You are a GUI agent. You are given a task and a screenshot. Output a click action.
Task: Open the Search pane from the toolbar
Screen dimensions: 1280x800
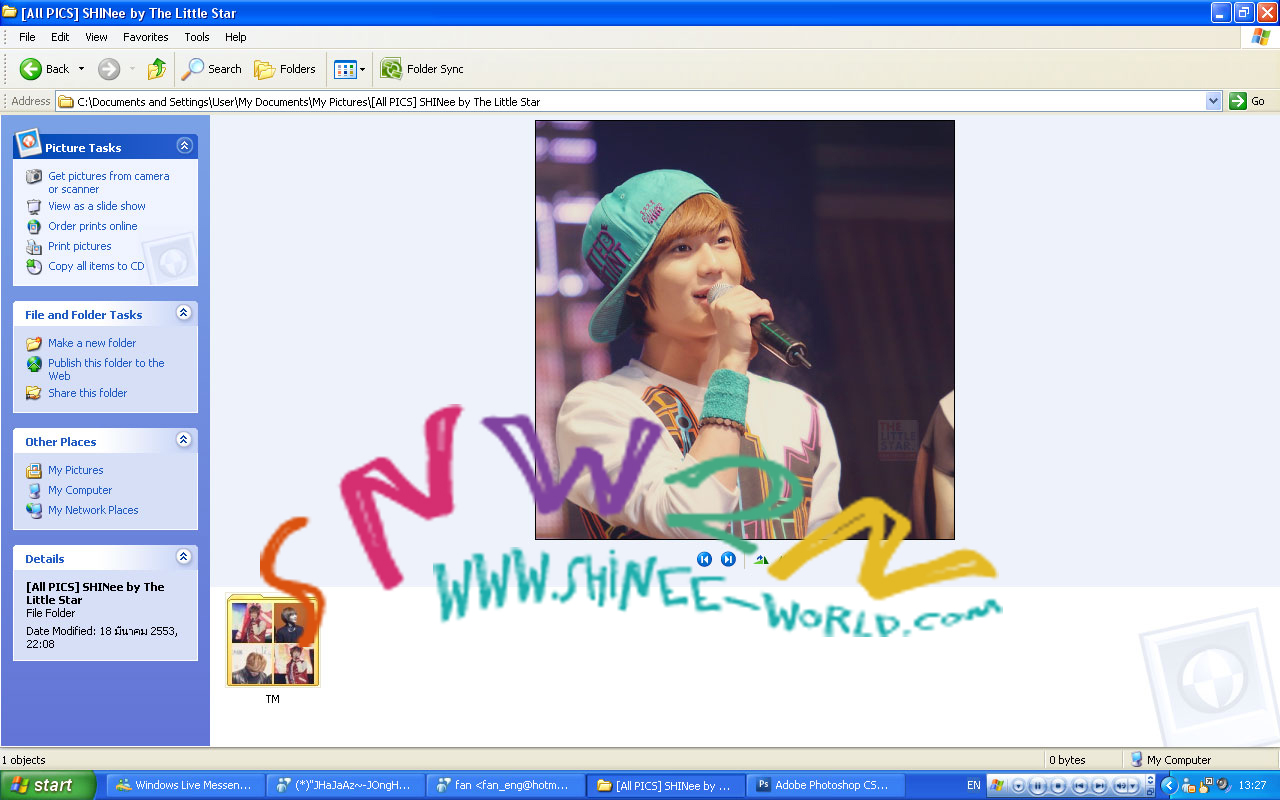212,69
